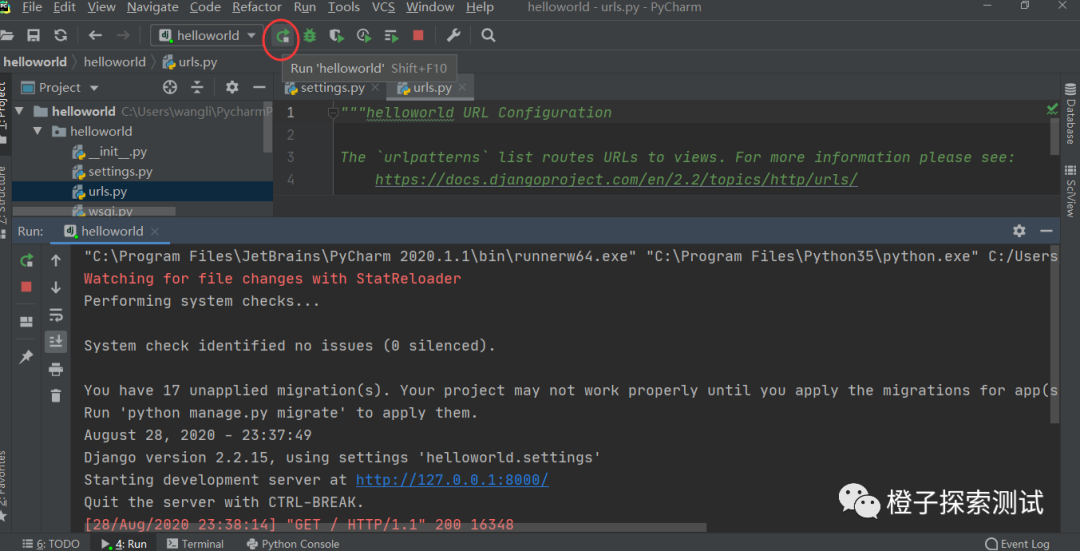
Task: Open the File menu
Action: tap(32, 8)
